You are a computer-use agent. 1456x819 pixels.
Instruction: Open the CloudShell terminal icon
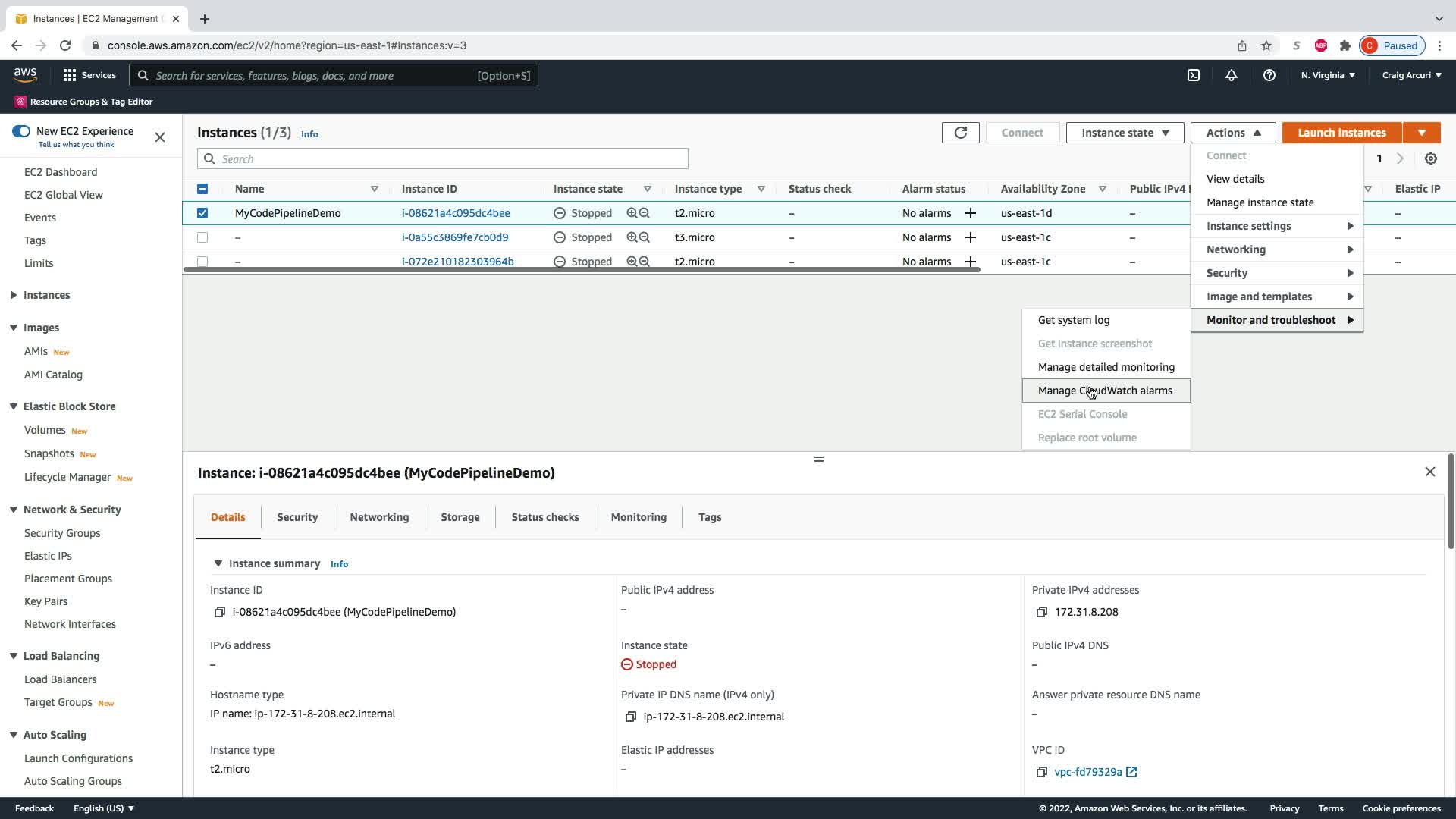[x=1194, y=75]
